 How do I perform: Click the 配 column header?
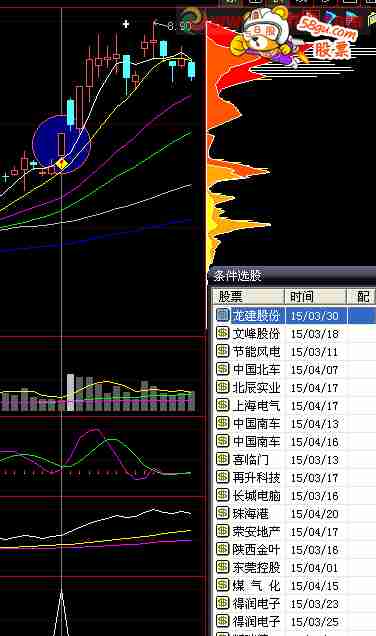coord(361,297)
